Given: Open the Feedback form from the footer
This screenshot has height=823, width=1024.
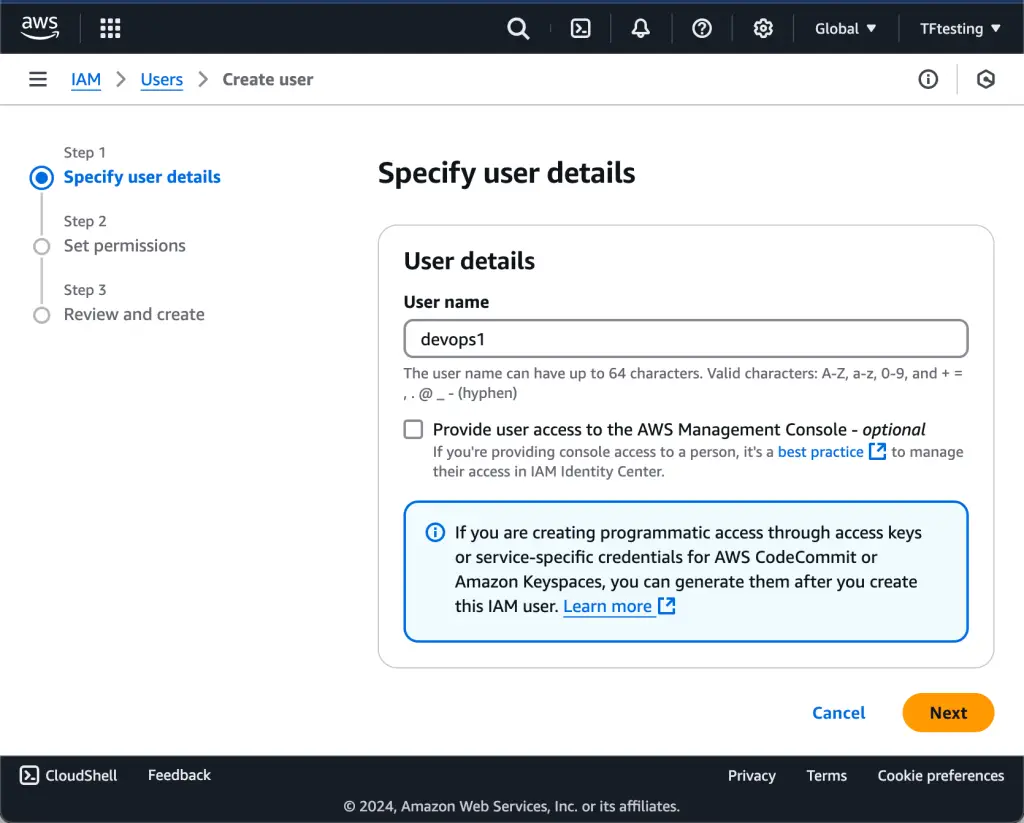Looking at the screenshot, I should tap(178, 775).
